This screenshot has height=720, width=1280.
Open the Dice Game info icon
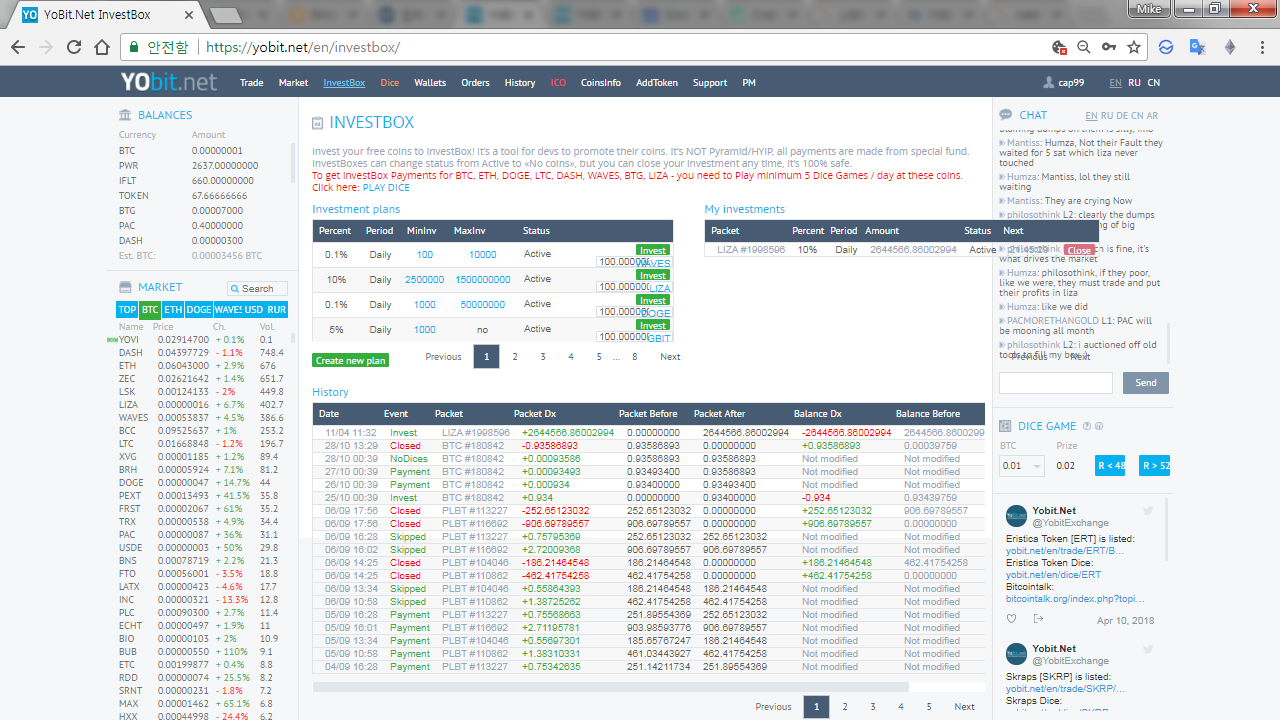[x=1099, y=426]
